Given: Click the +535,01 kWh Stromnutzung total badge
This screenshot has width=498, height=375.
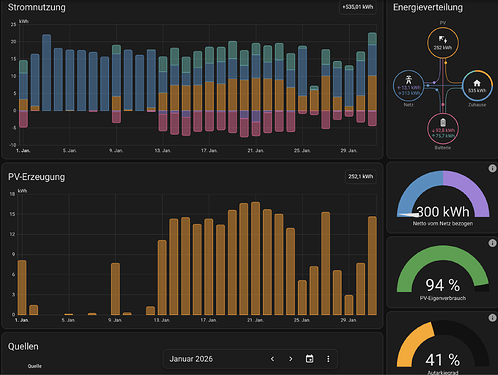Looking at the screenshot, I should click(x=358, y=7).
